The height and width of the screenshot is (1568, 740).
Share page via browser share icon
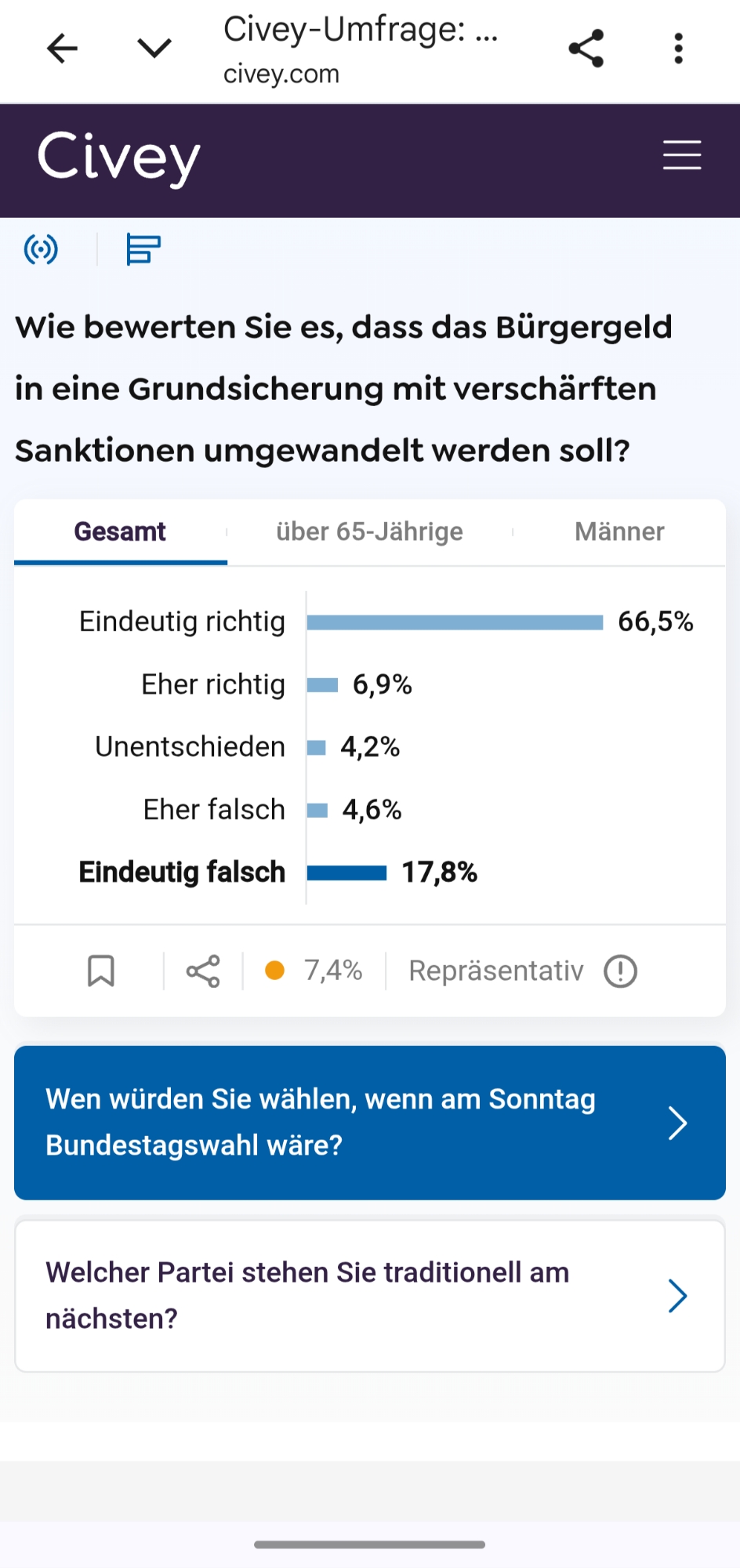point(586,49)
